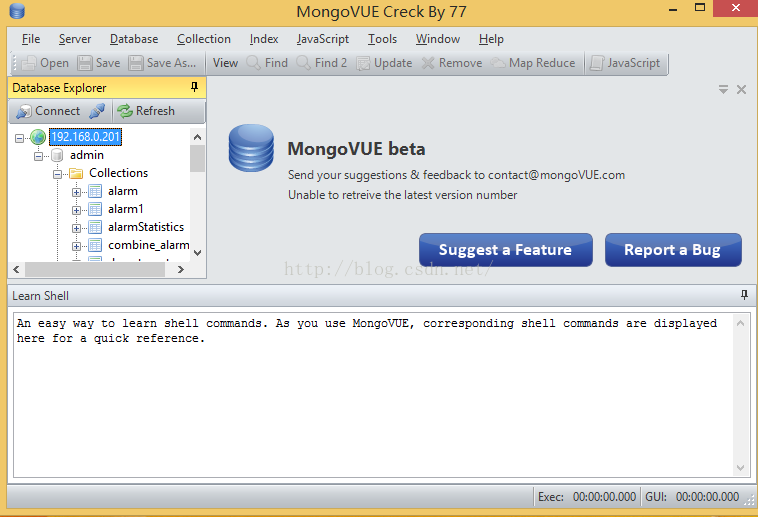The height and width of the screenshot is (517, 758).
Task: Click the MongoVUE logo in title bar
Action: point(17,11)
